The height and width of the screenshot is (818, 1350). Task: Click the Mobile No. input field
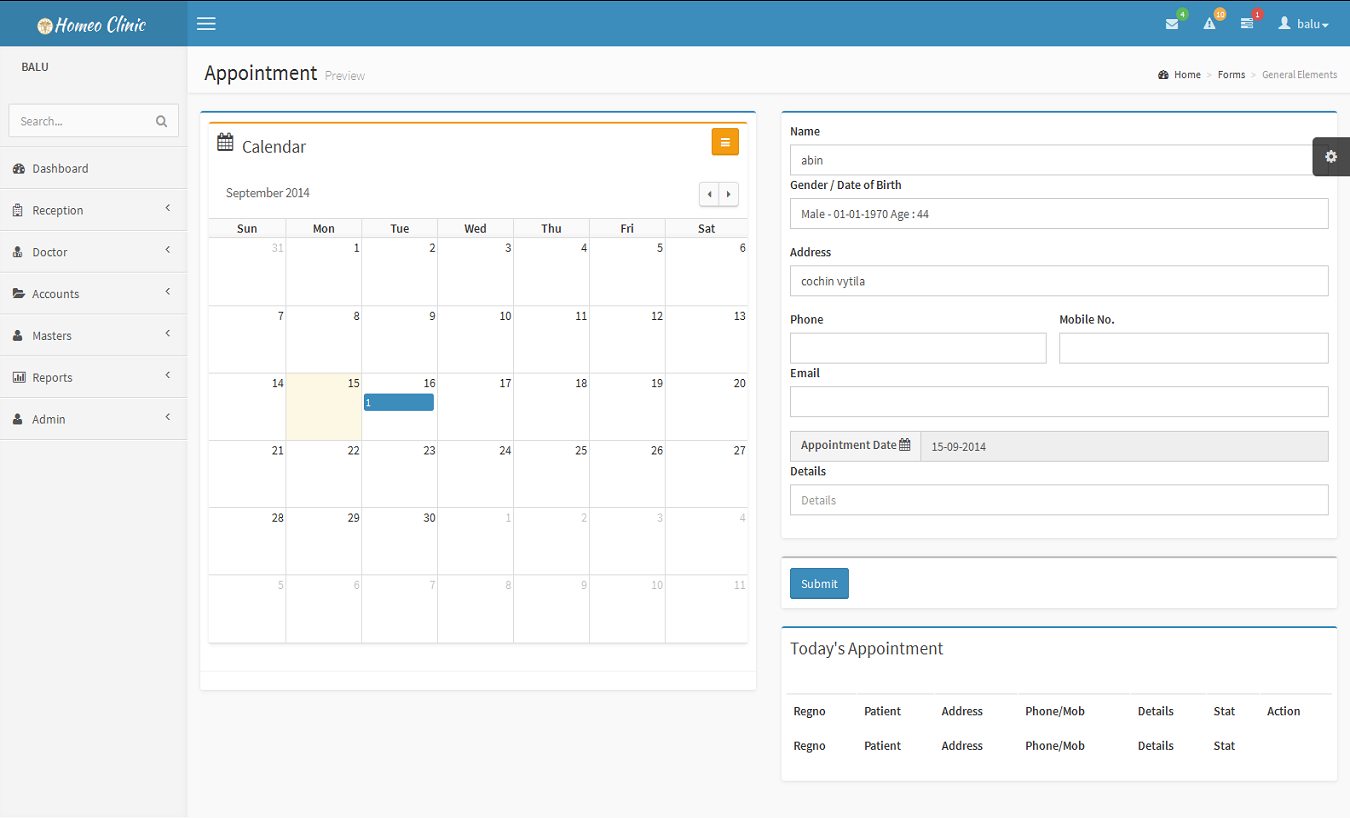1193,348
